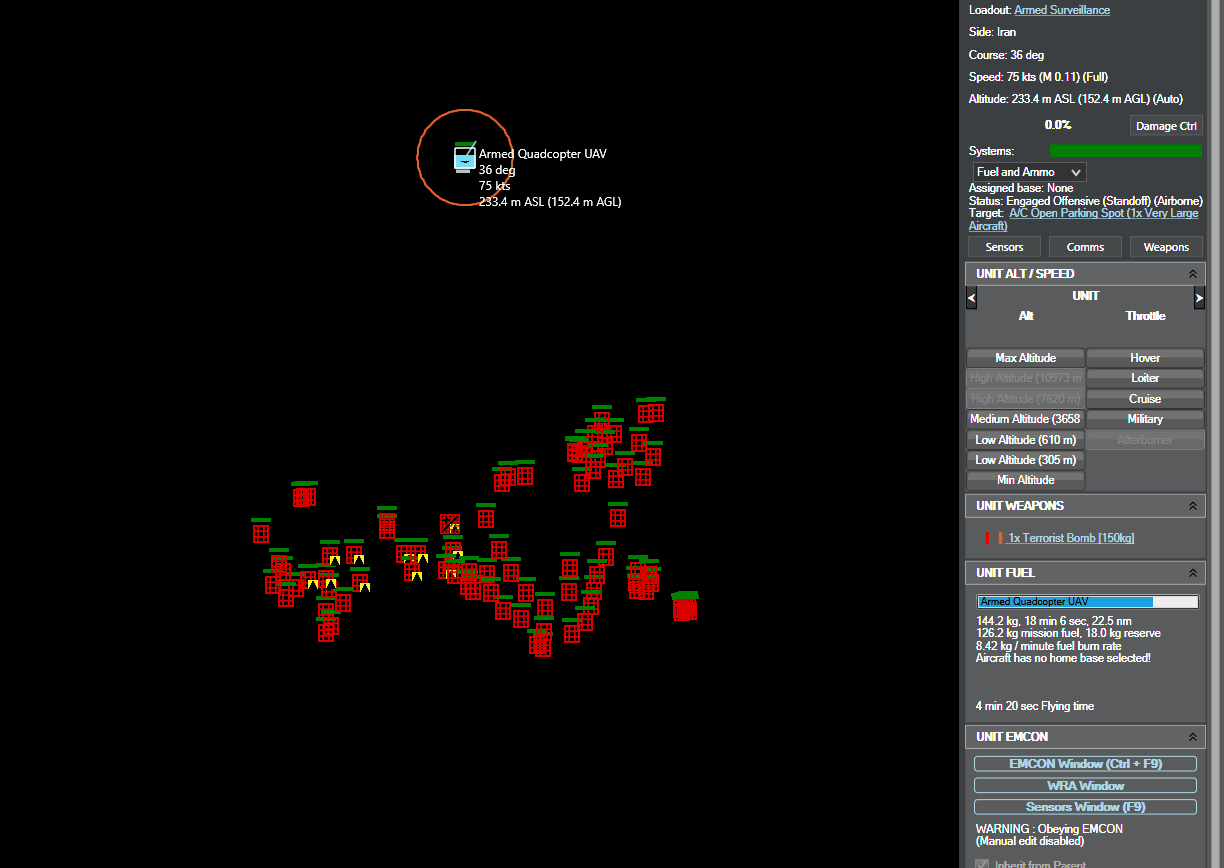Click the "4 min 20 sec Flying time" text
This screenshot has height=868, width=1224.
click(x=1035, y=706)
